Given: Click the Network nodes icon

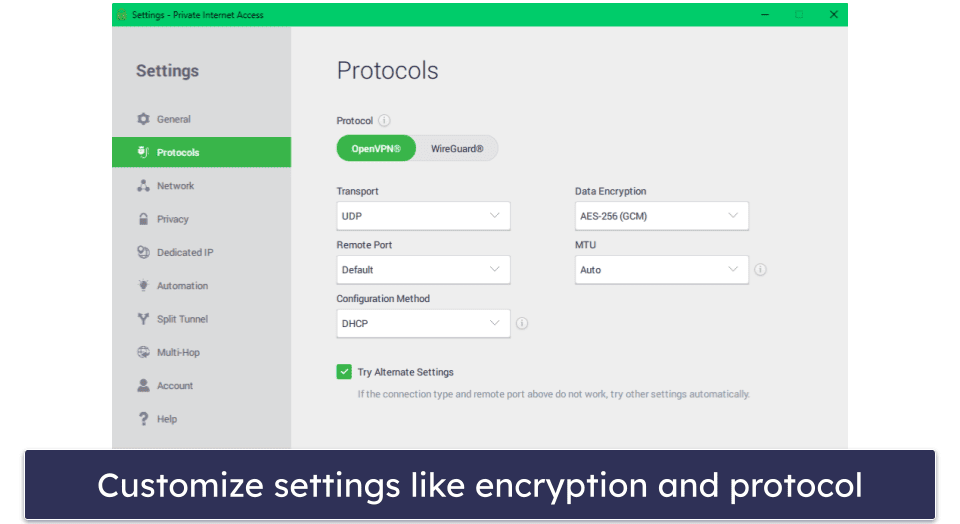Looking at the screenshot, I should 143,186.
